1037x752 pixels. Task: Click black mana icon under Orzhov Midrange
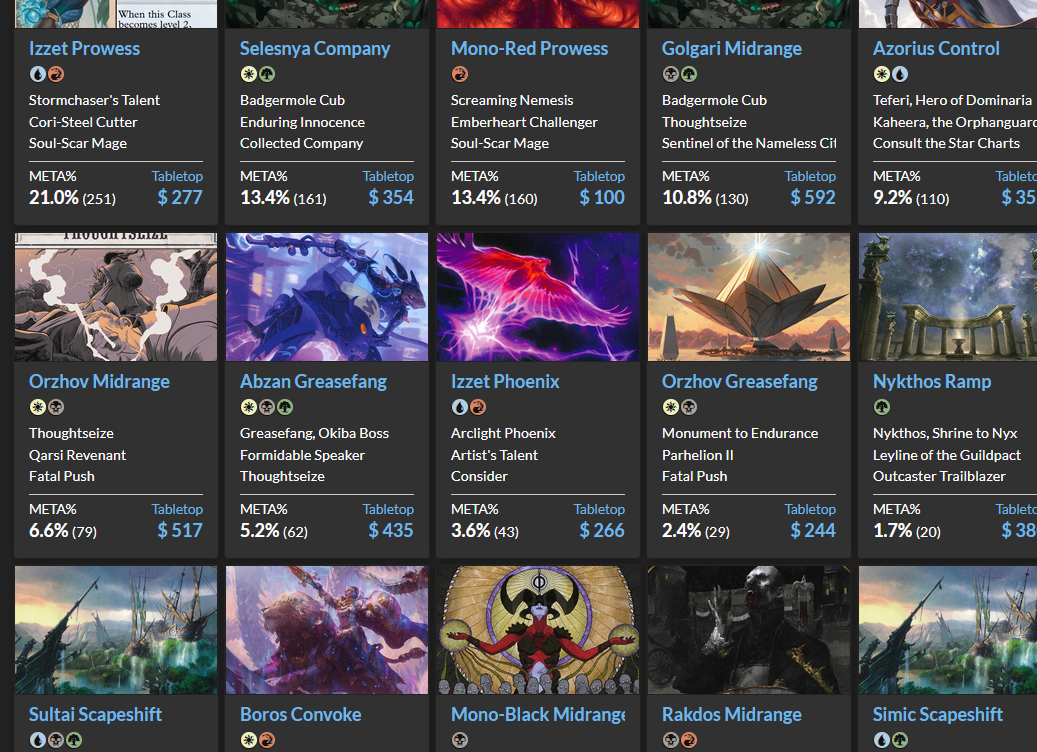click(56, 407)
